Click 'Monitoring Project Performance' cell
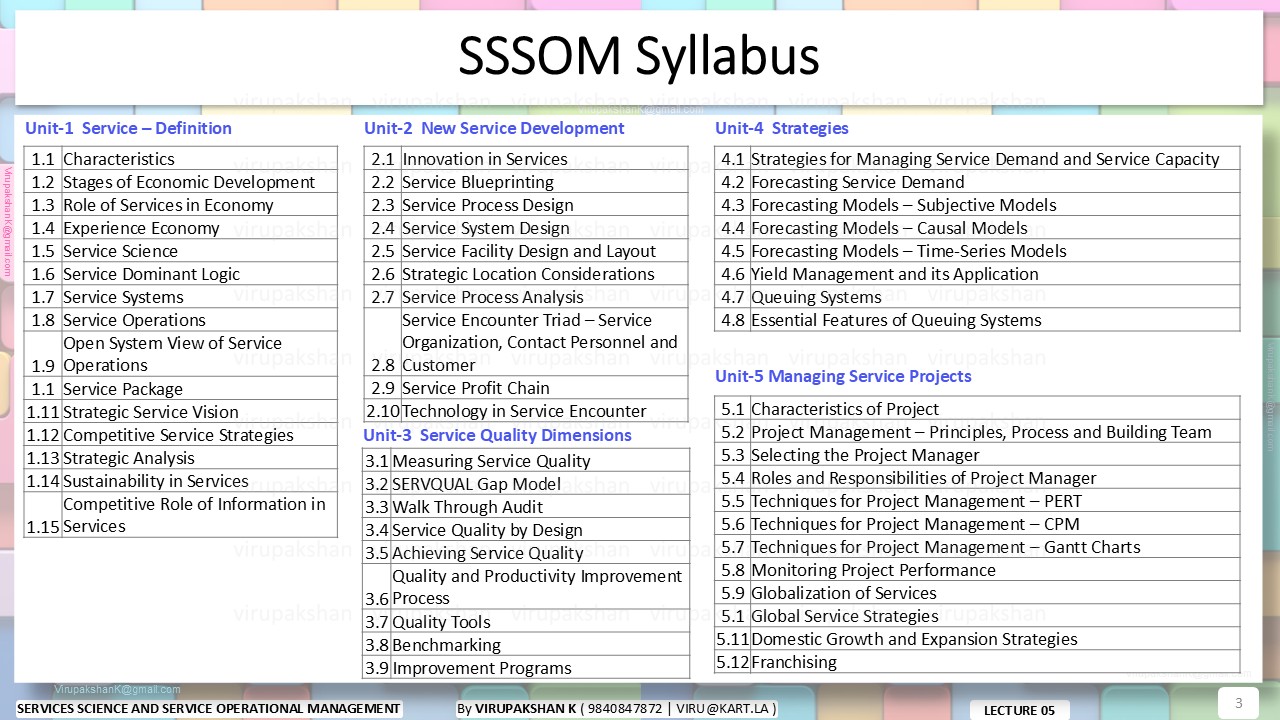The width and height of the screenshot is (1280, 720). coord(995,569)
